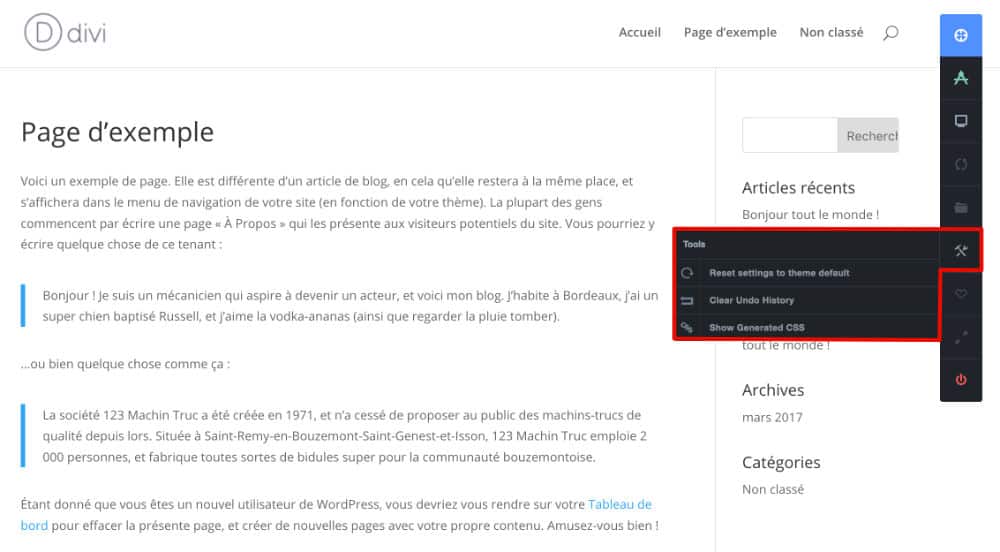This screenshot has height=552, width=1000.
Task: Open Non classé in top navigation
Action: click(831, 33)
